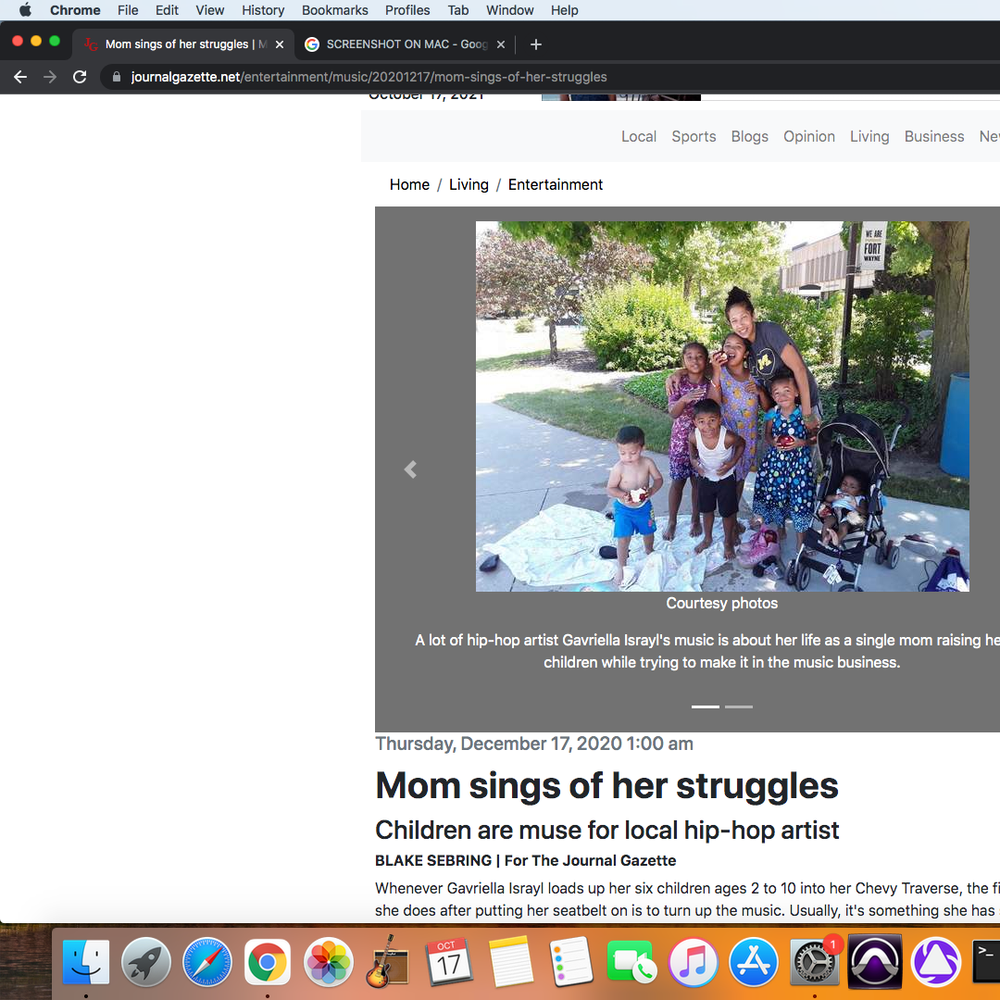Screen dimensions: 1000x1000
Task: Open a new tab with plus button
Action: pyautogui.click(x=536, y=44)
